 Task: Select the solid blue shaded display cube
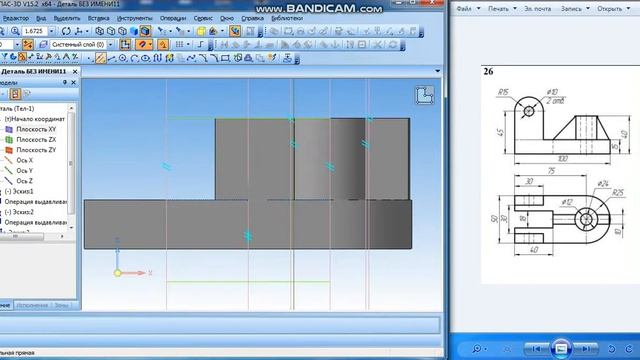point(134,31)
